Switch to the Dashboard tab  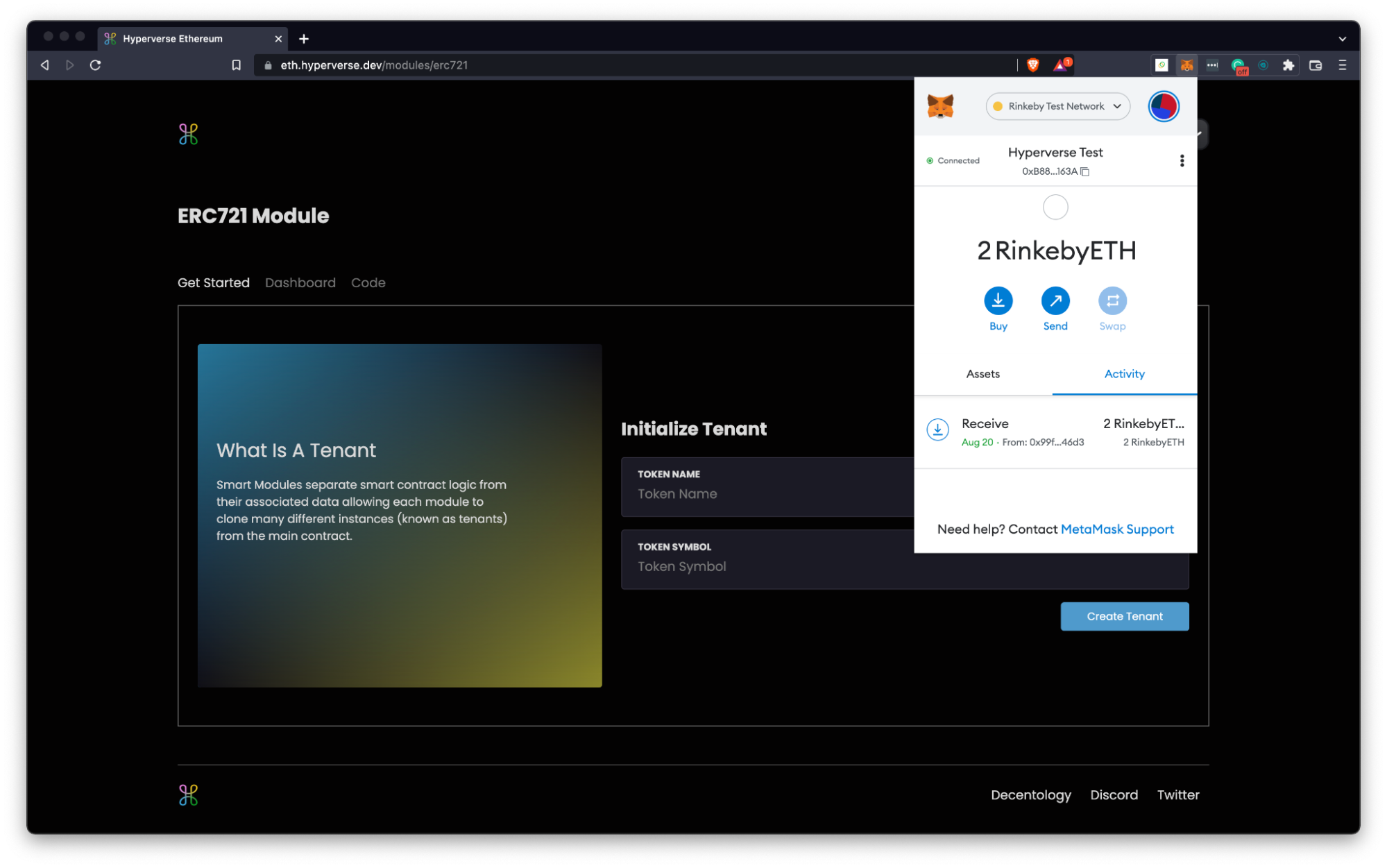(x=300, y=282)
